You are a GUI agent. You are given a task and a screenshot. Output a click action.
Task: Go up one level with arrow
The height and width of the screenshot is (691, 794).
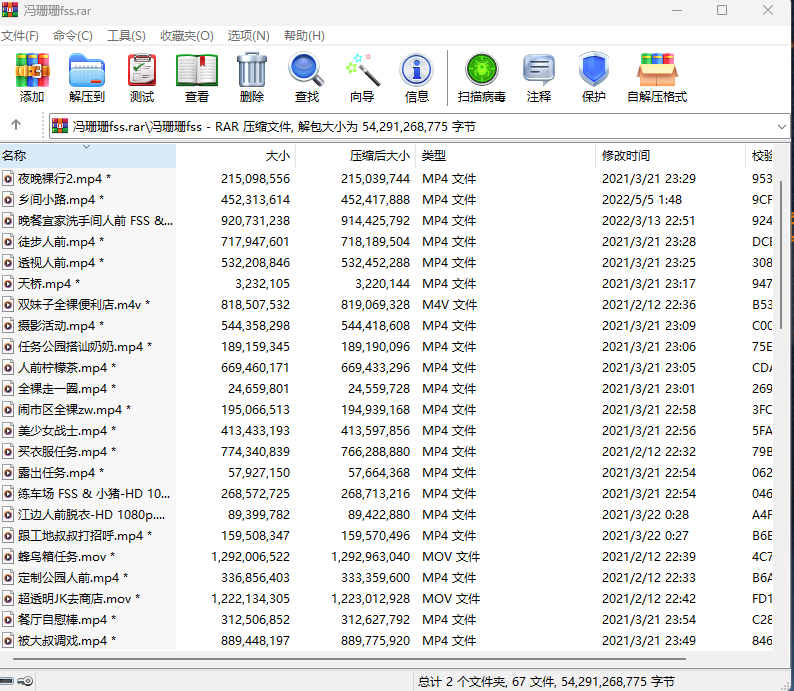16,125
